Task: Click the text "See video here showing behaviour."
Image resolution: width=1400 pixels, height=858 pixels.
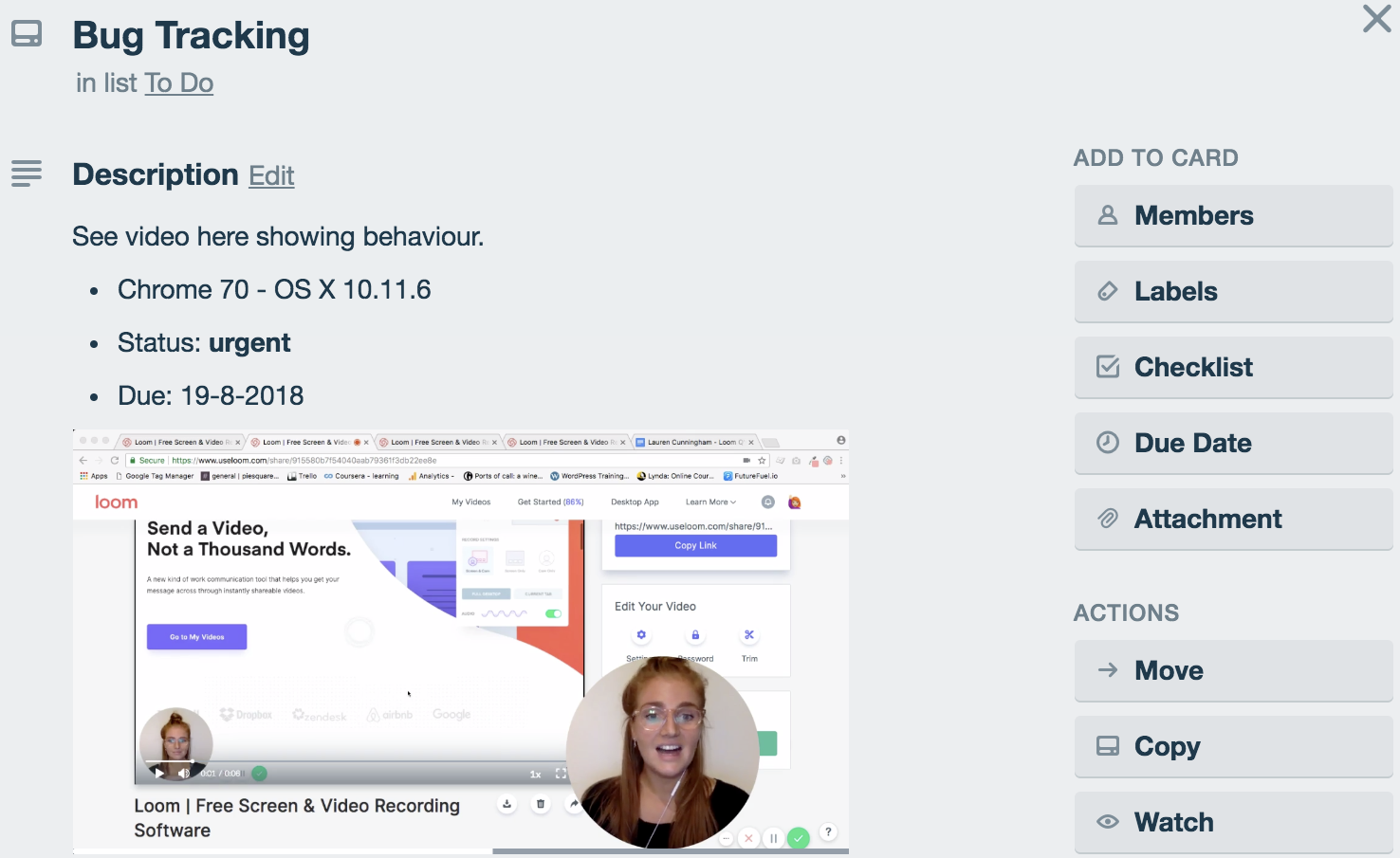Action: coord(278,237)
